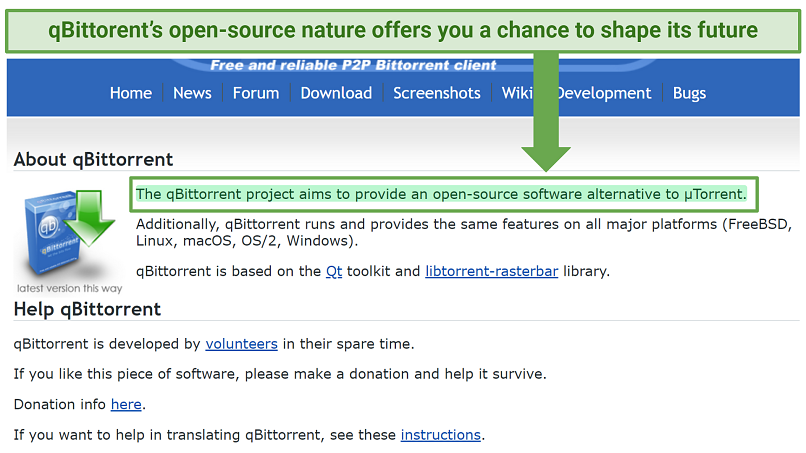Click the green banner caption at top
This screenshot has width=806, height=453.
click(403, 30)
